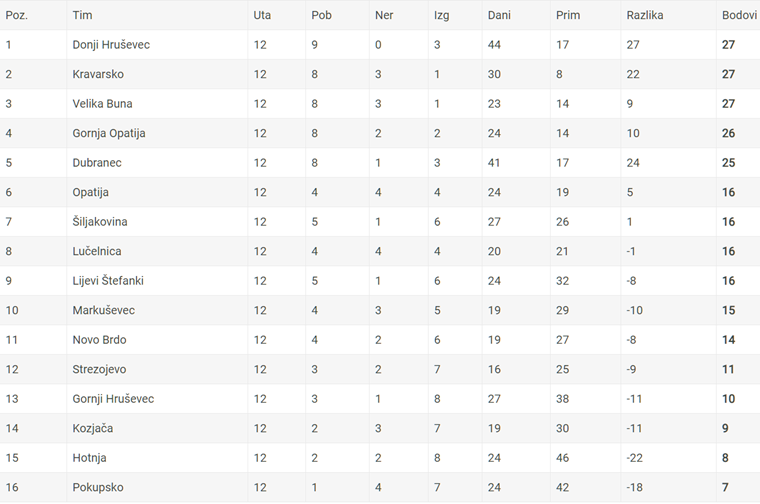Click the Tim column header

[x=82, y=15]
